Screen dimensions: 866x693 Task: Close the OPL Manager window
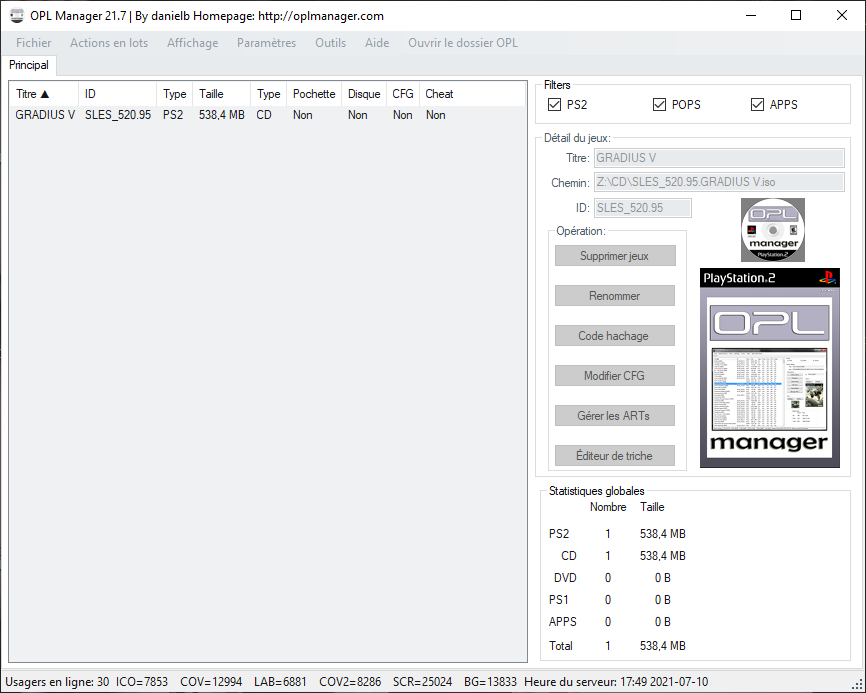(x=842, y=15)
